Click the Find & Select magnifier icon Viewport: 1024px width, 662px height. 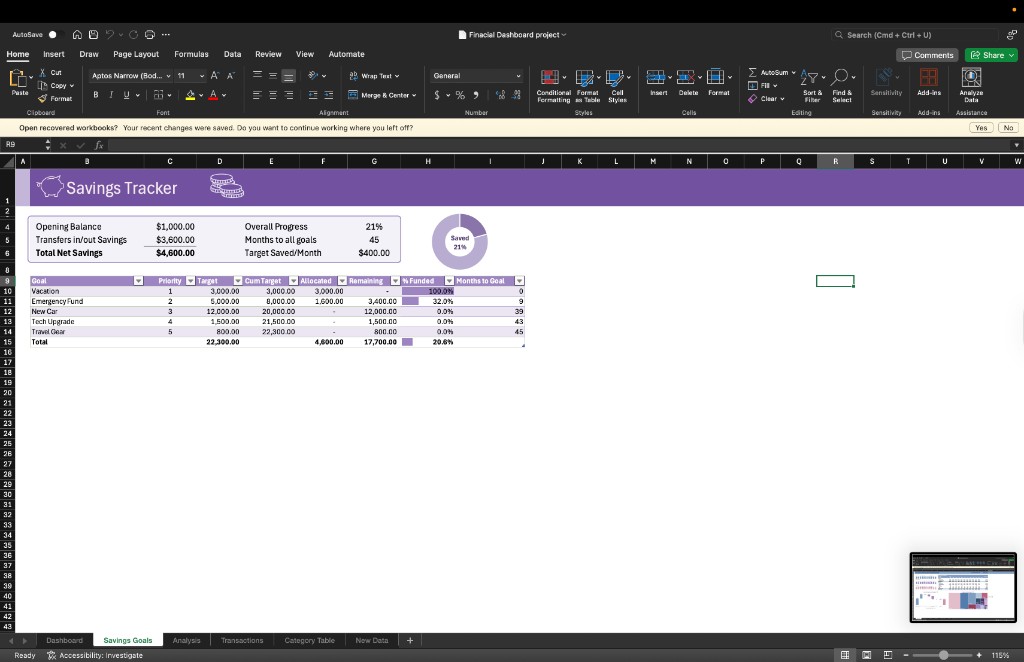[842, 78]
